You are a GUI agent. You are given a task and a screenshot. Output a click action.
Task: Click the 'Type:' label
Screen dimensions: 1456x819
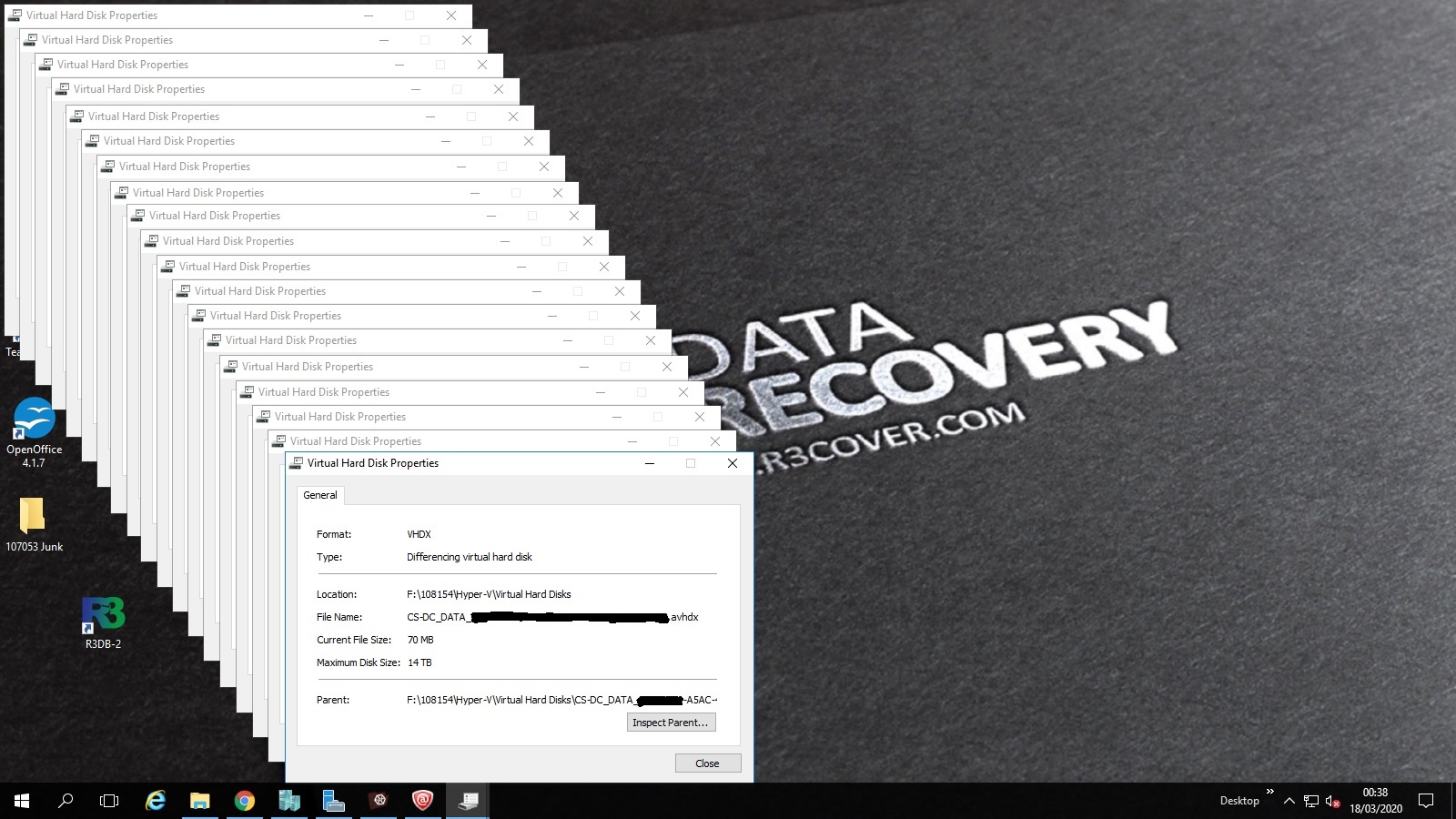(329, 557)
